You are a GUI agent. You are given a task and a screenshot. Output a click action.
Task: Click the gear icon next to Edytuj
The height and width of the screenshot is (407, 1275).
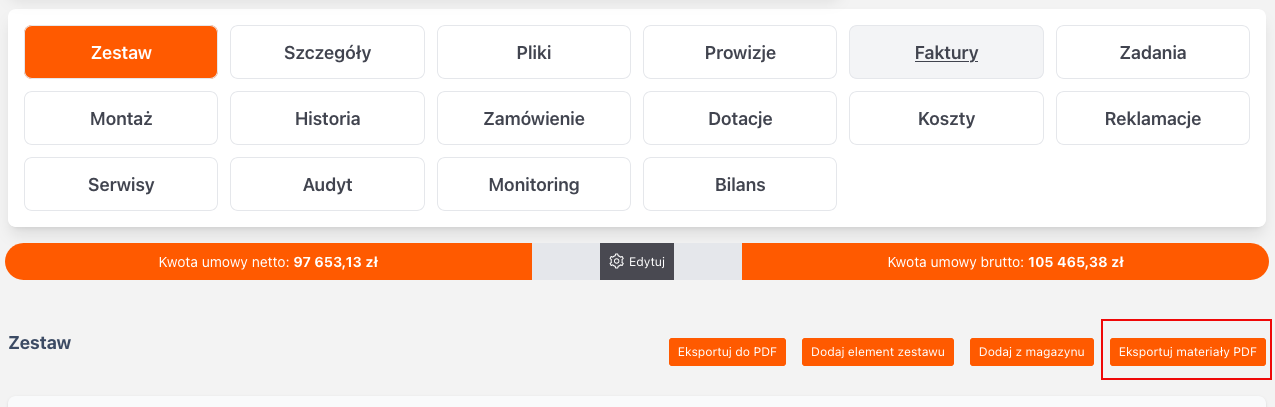(x=616, y=262)
